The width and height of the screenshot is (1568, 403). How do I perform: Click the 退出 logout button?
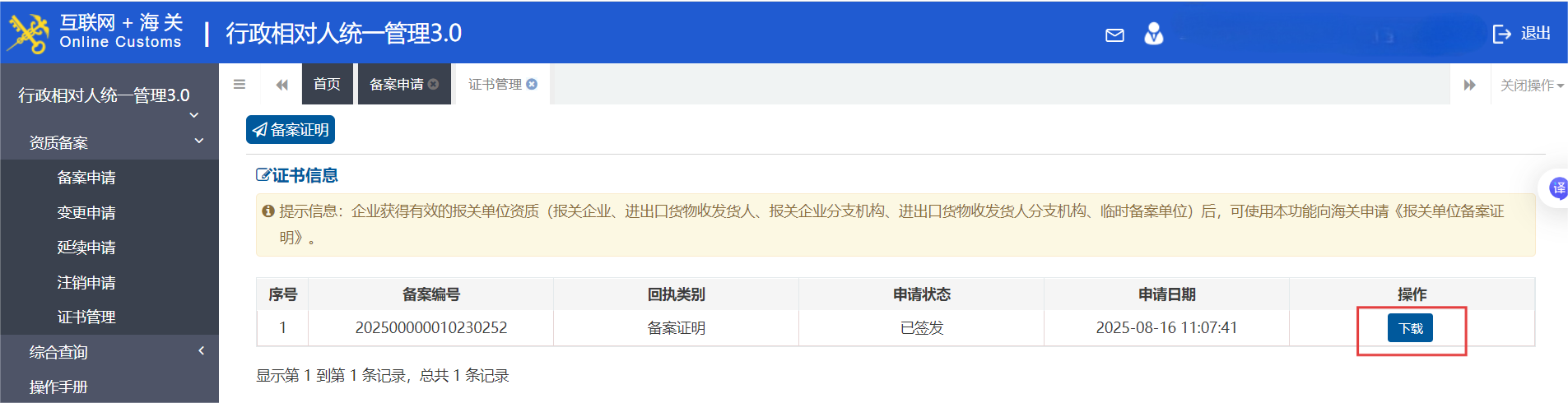tap(1521, 34)
